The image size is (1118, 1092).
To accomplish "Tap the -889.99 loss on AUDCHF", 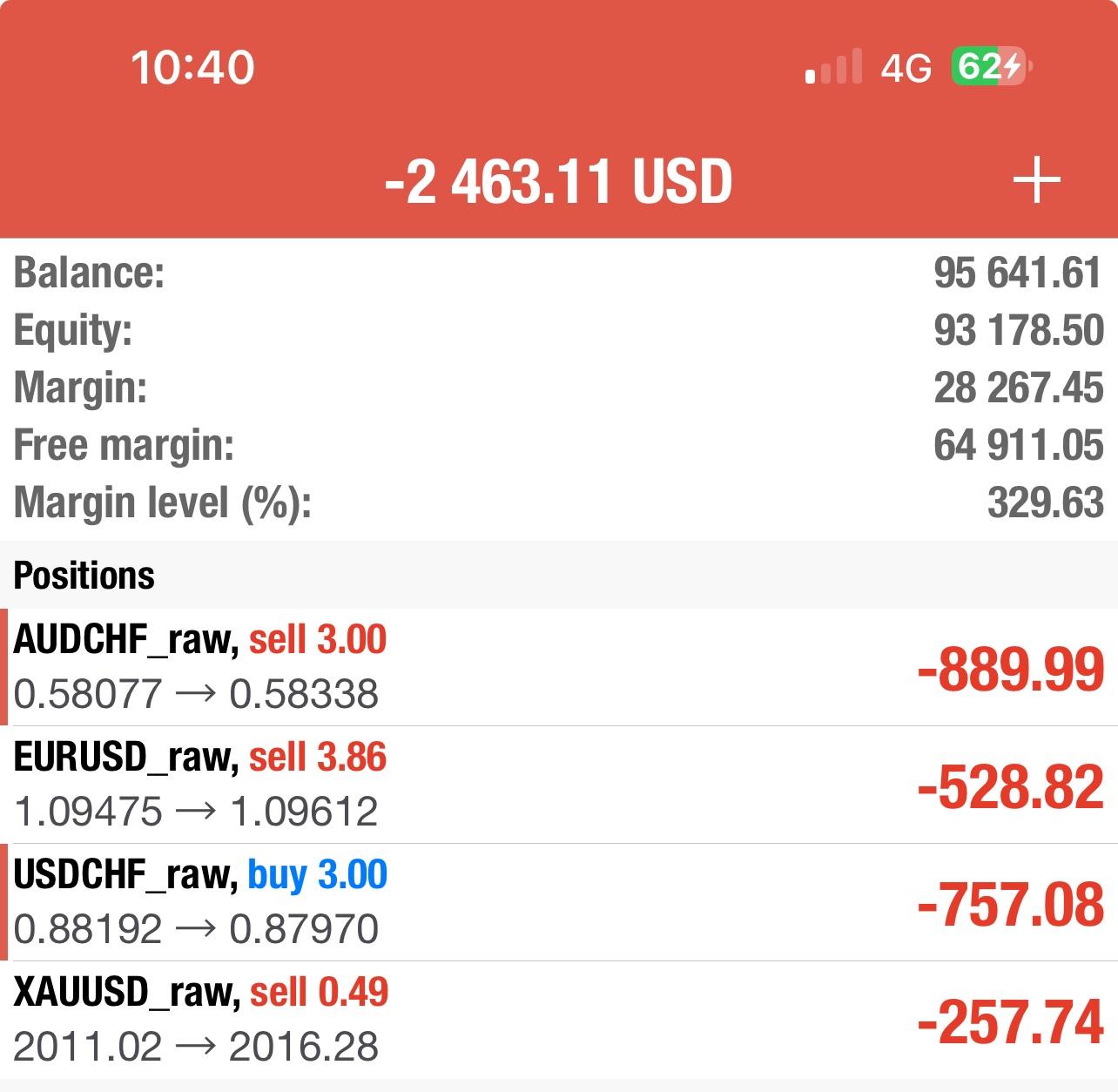I will 1010,670.
